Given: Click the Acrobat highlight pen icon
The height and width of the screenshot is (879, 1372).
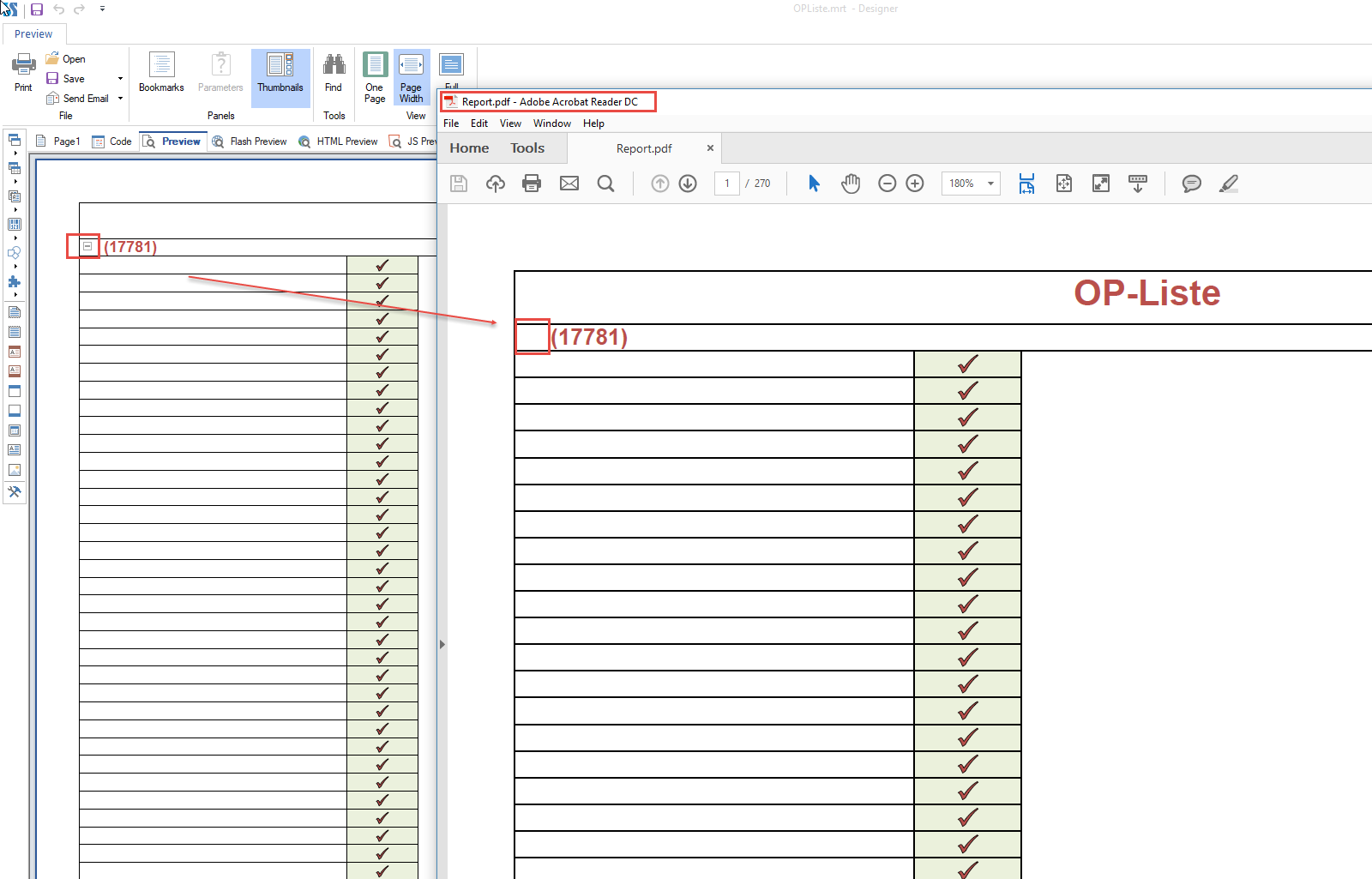Looking at the screenshot, I should coord(1229,184).
